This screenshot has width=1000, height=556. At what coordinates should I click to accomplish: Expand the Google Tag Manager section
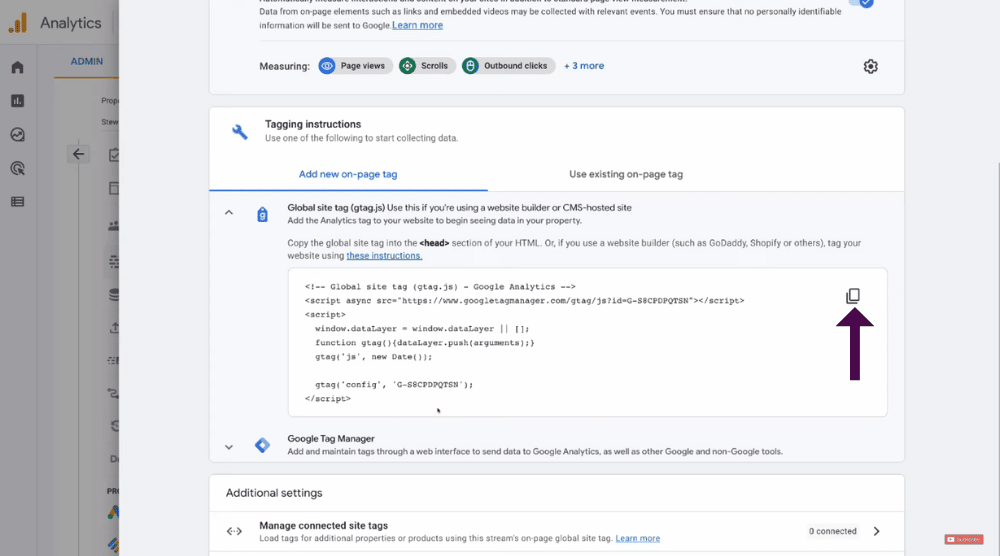pyautogui.click(x=229, y=447)
